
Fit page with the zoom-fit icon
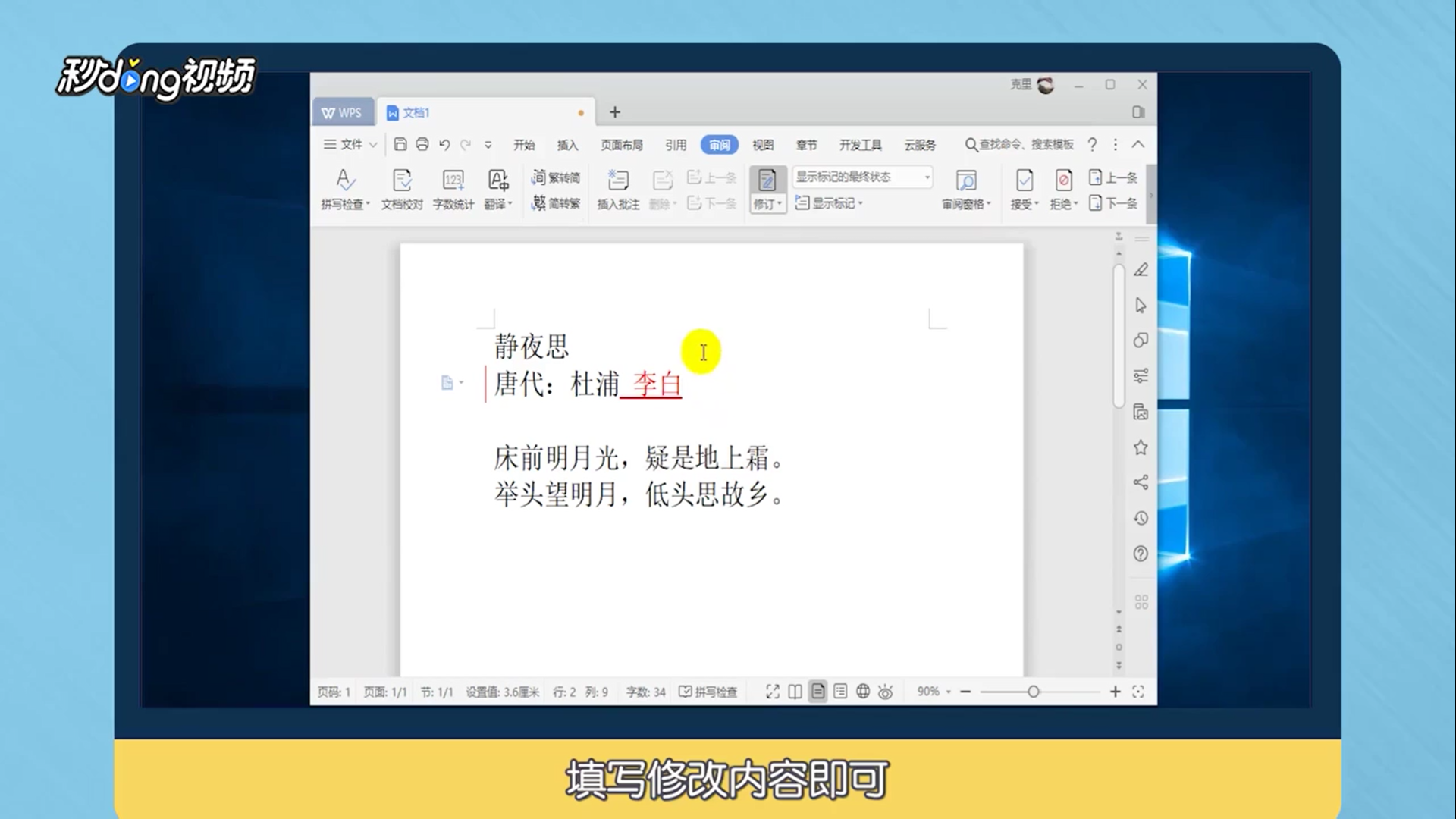[x=1138, y=692]
